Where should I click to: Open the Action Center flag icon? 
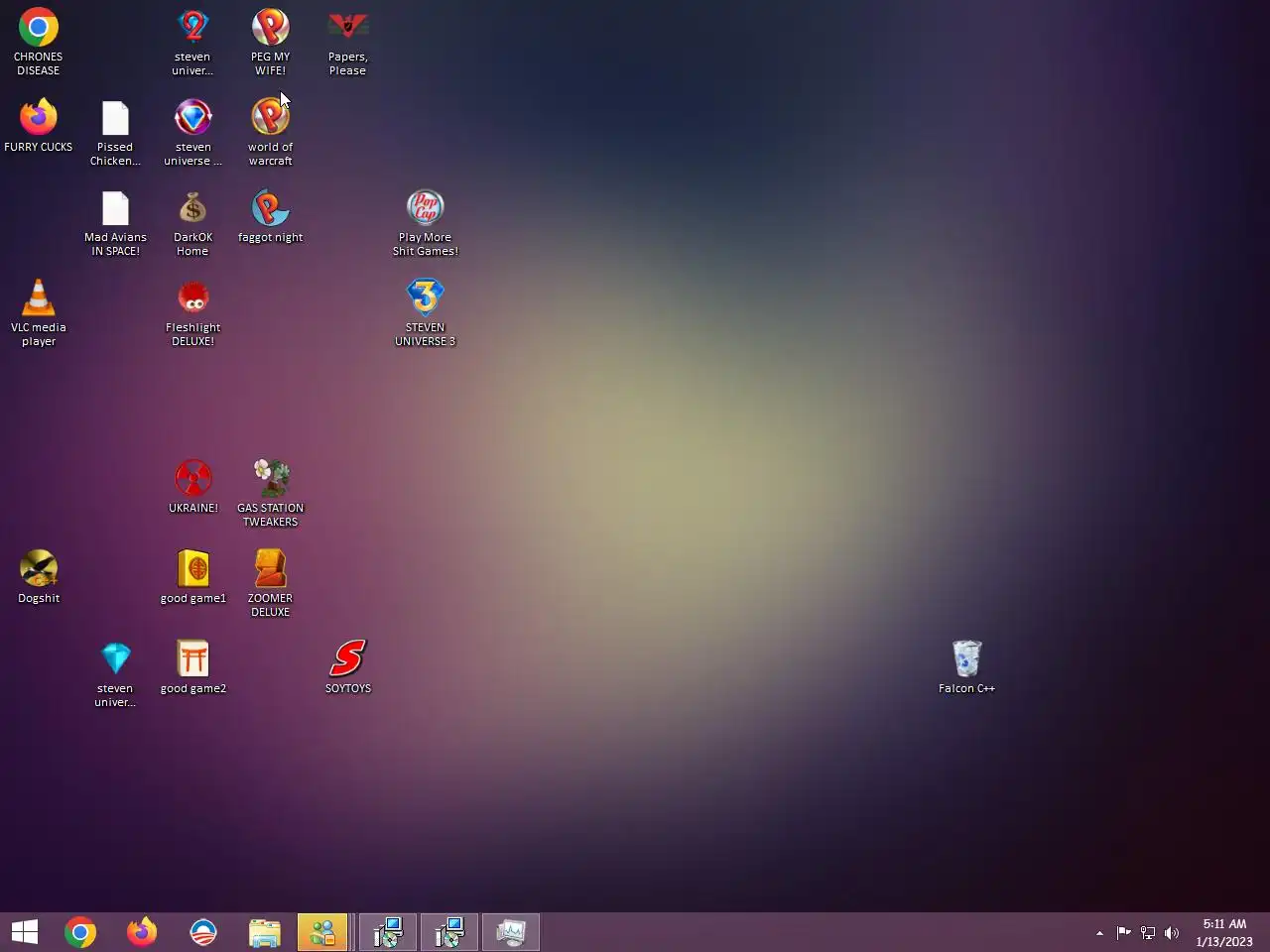[x=1123, y=932]
